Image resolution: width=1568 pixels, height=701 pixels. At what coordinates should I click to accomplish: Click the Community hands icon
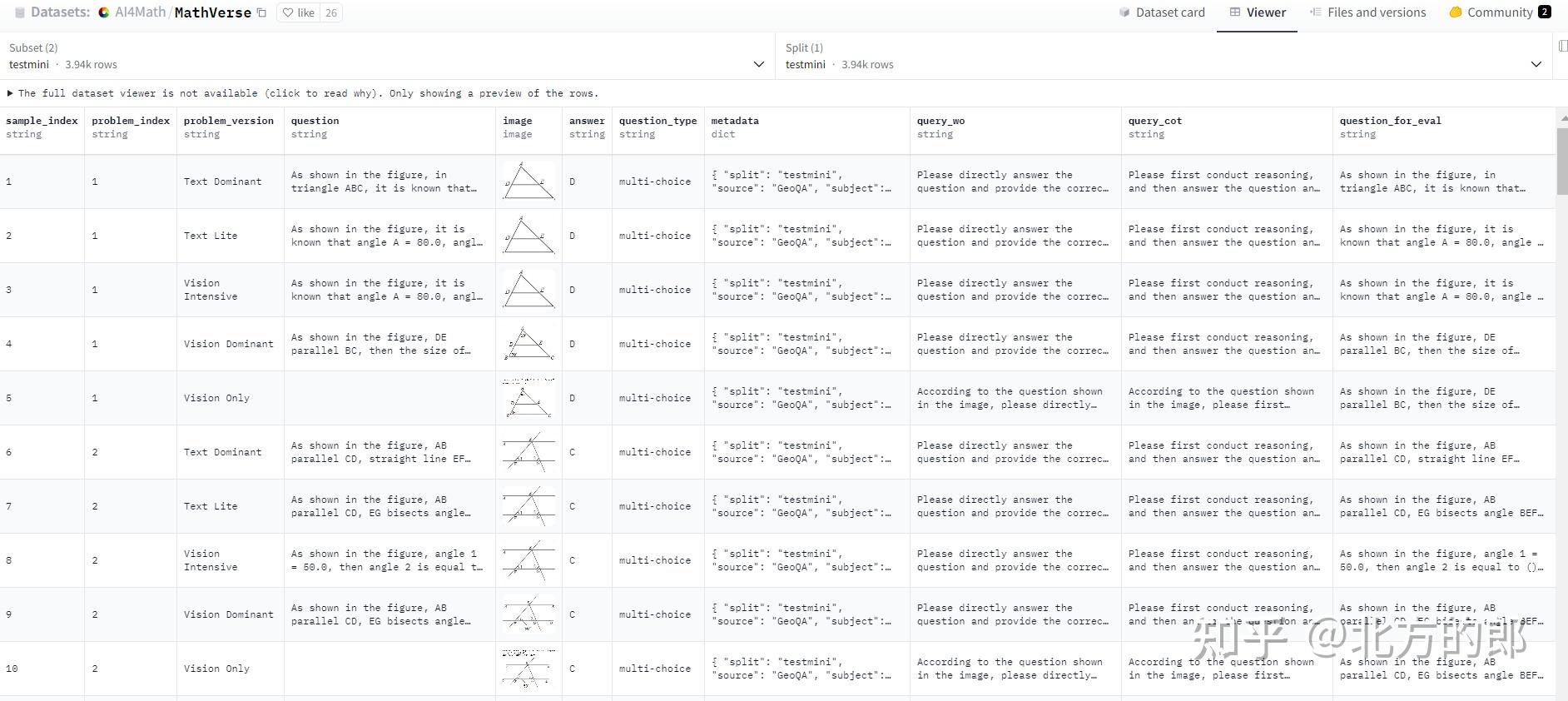point(1456,12)
